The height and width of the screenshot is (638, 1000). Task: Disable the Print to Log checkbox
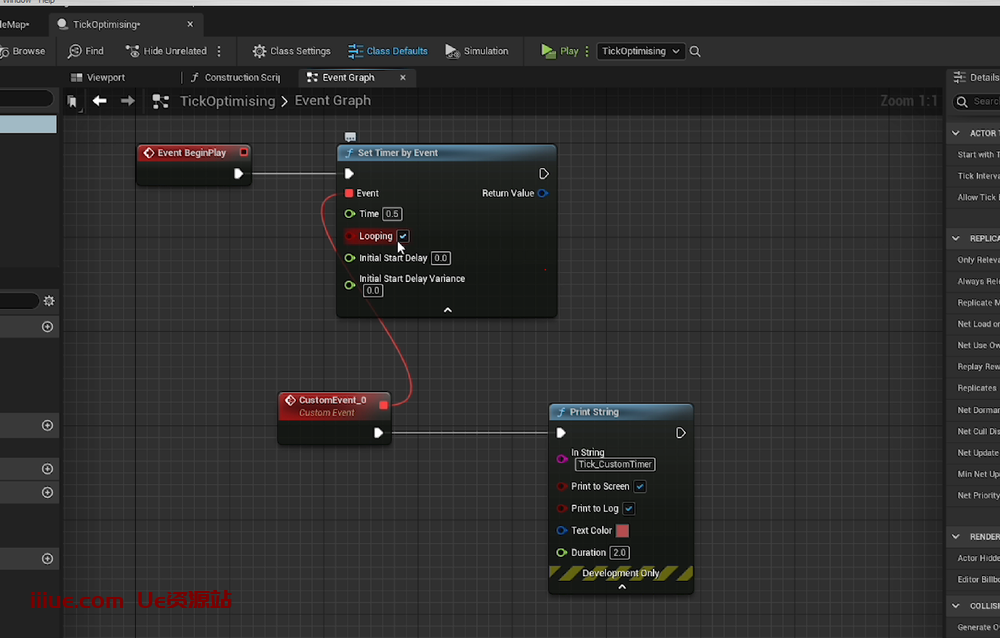coord(629,509)
